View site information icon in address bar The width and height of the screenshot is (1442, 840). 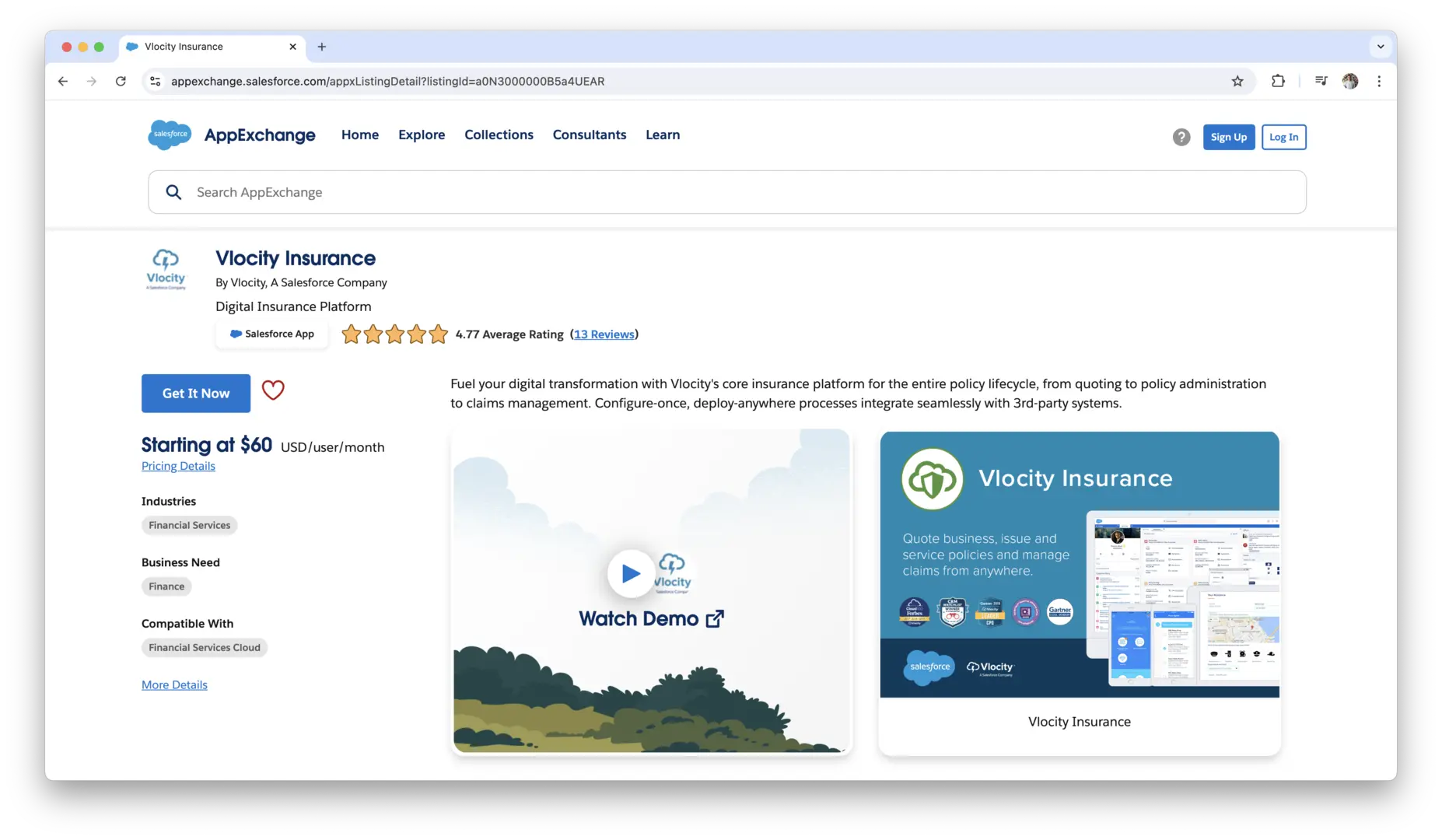pos(156,81)
